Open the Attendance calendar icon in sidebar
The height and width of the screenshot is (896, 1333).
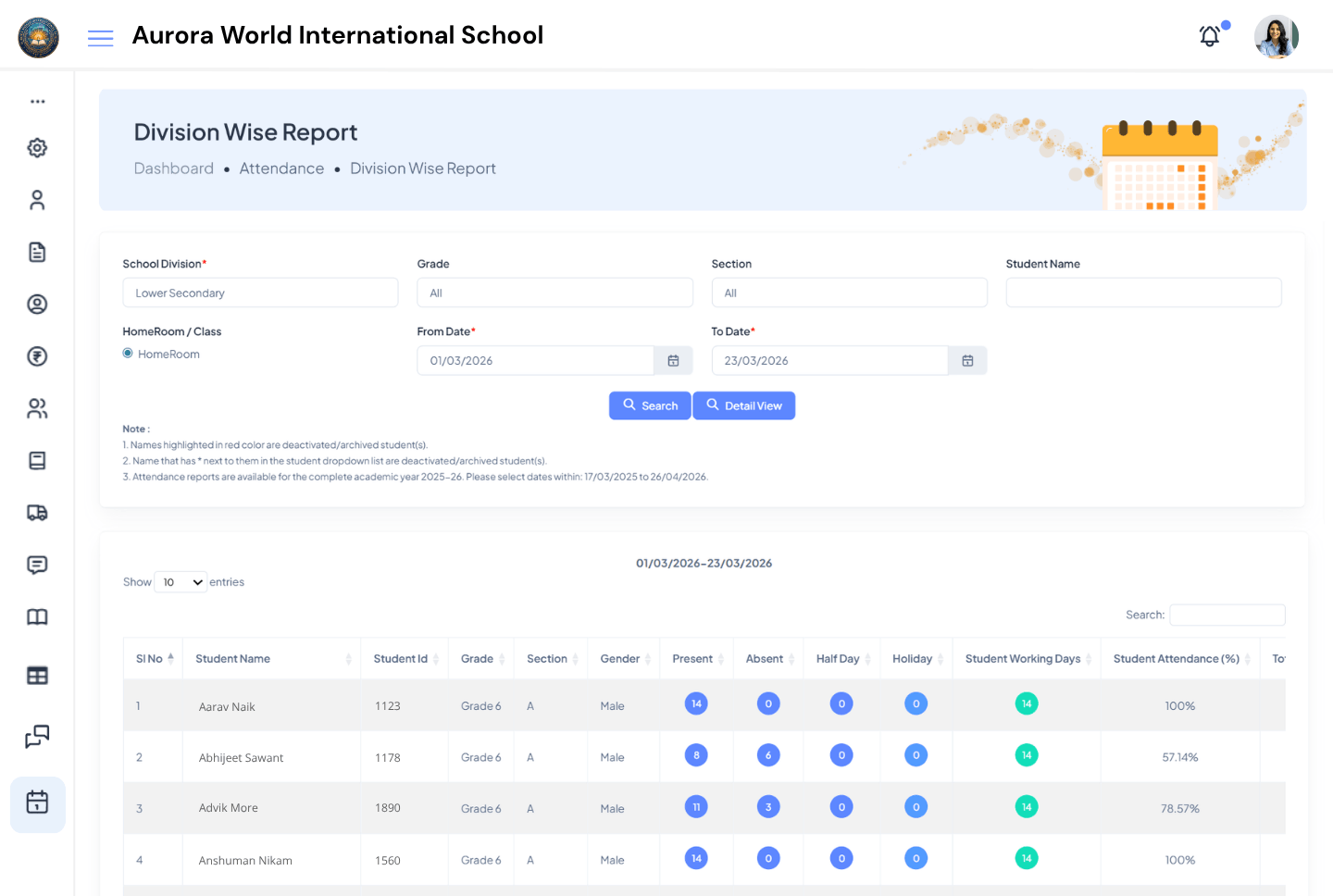click(x=37, y=804)
